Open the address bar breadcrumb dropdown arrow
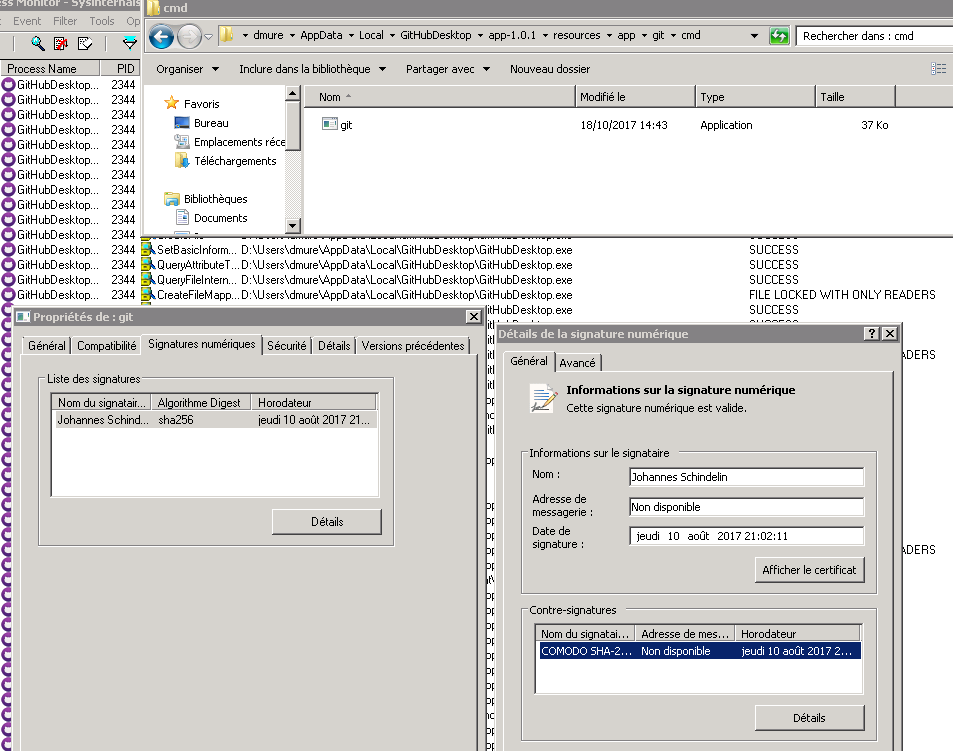This screenshot has height=751, width=953. 754,35
